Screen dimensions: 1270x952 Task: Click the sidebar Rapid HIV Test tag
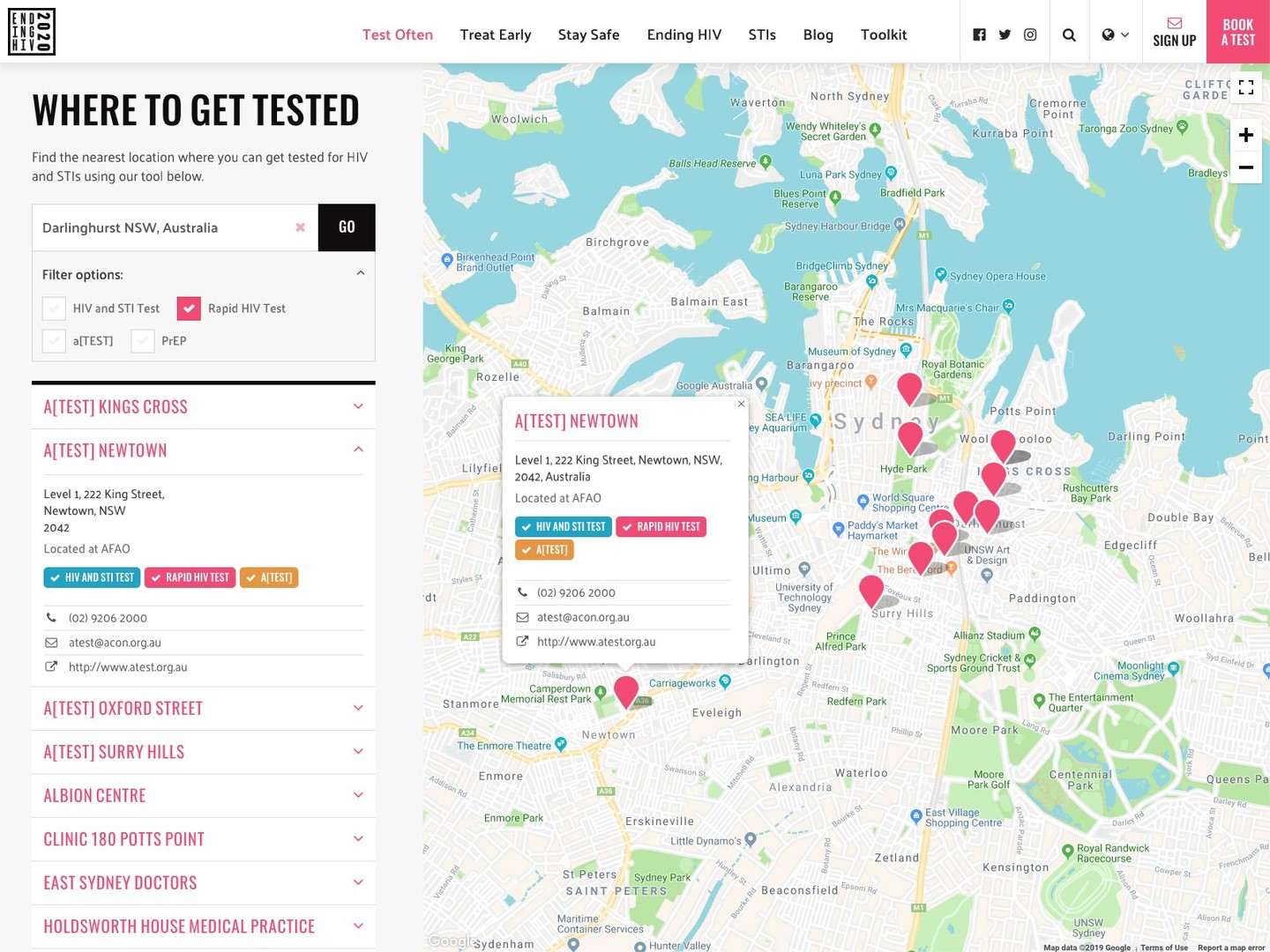(190, 577)
